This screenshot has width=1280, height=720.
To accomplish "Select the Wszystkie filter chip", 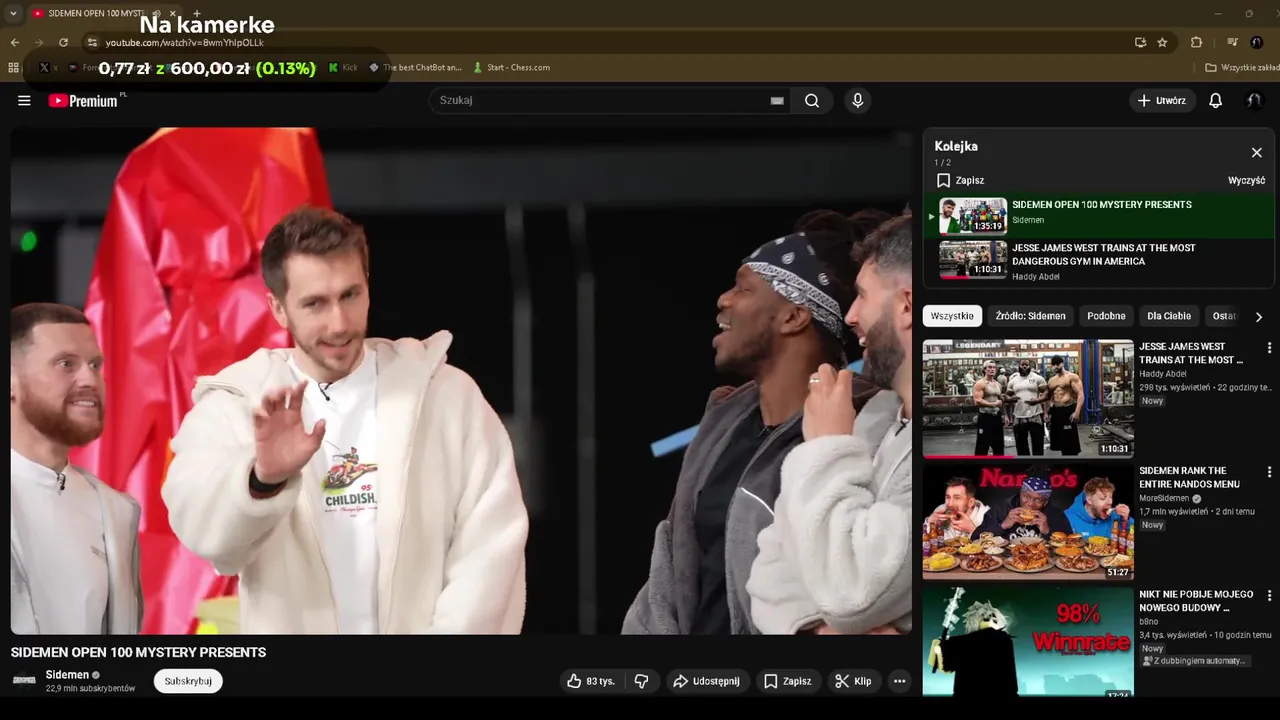I will point(952,316).
